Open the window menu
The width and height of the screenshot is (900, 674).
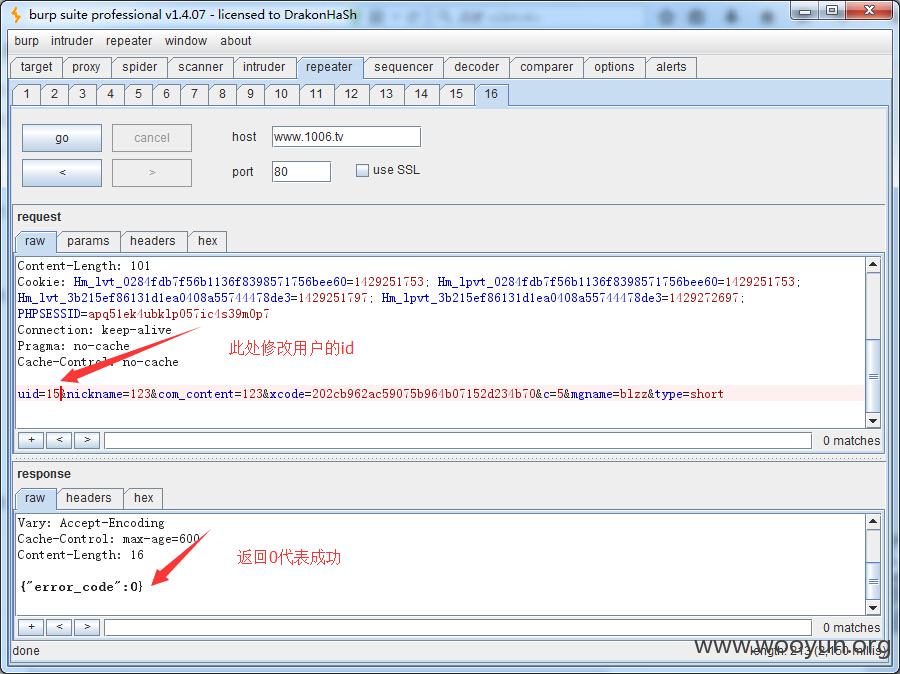tap(185, 41)
